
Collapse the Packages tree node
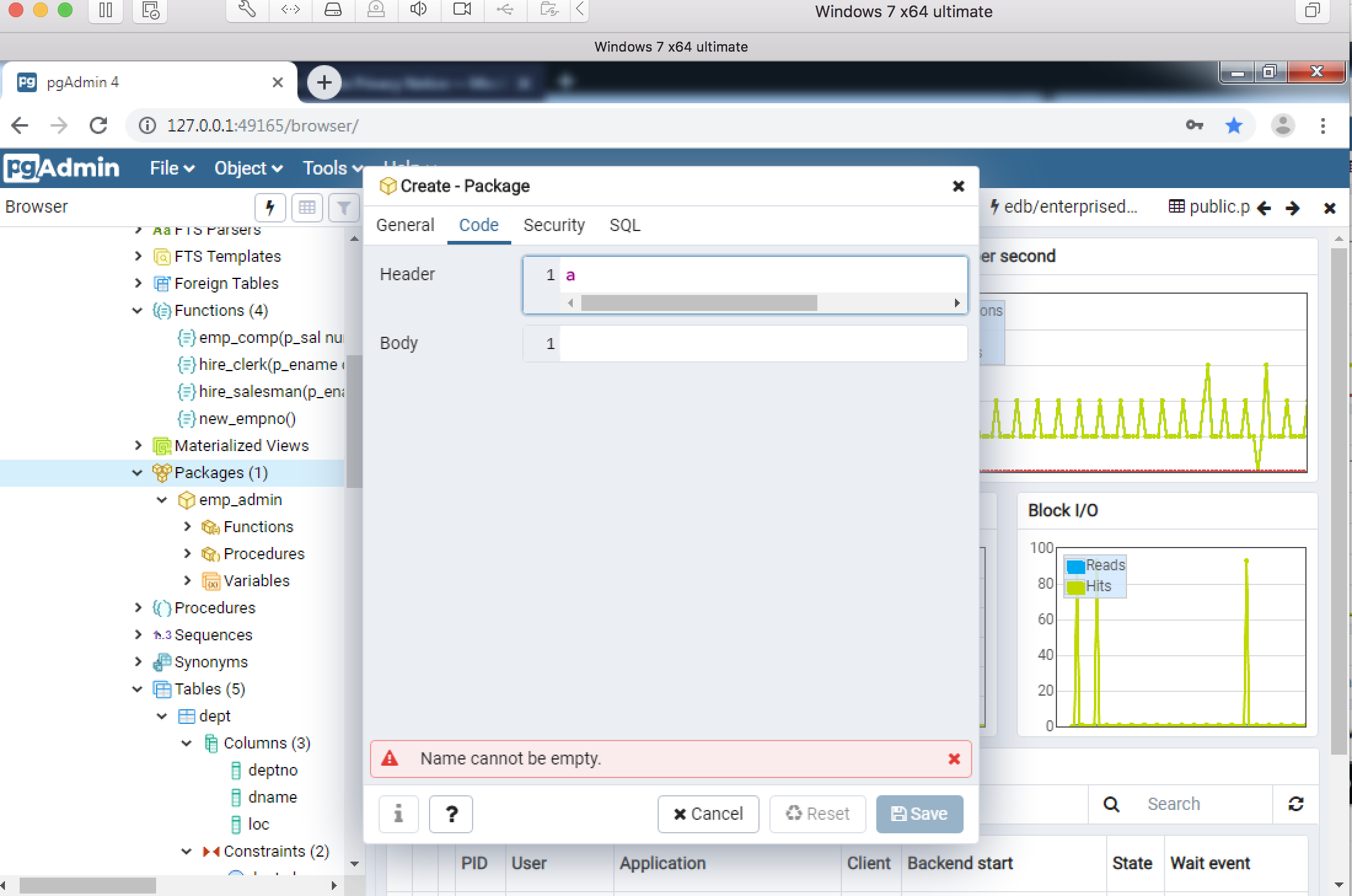pos(138,473)
